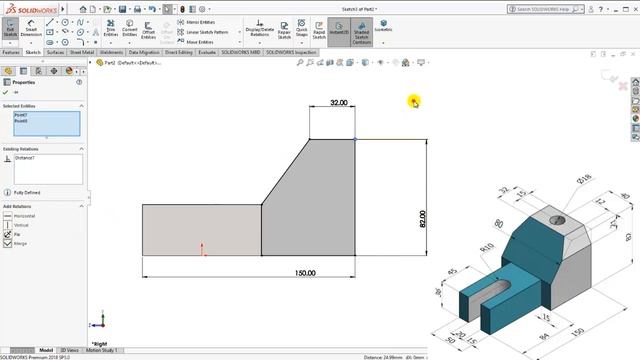The height and width of the screenshot is (360, 640).
Task: Accept properties with the green checkmark
Action: [5, 93]
